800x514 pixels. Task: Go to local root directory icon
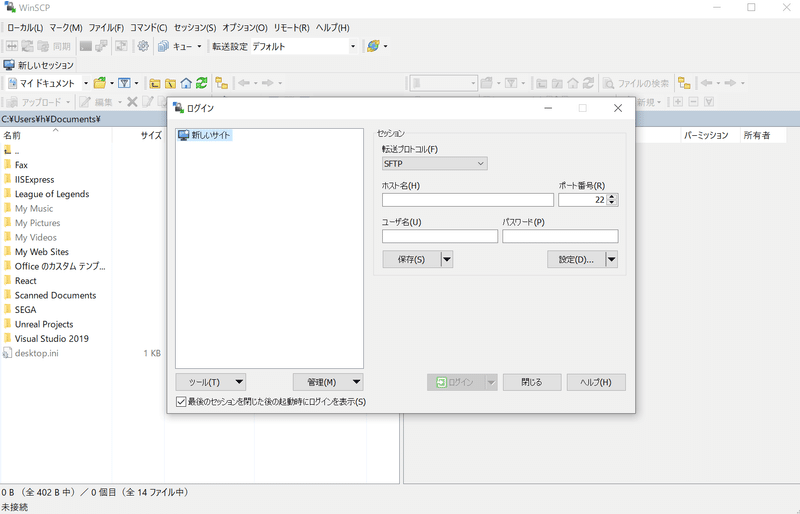(170, 83)
